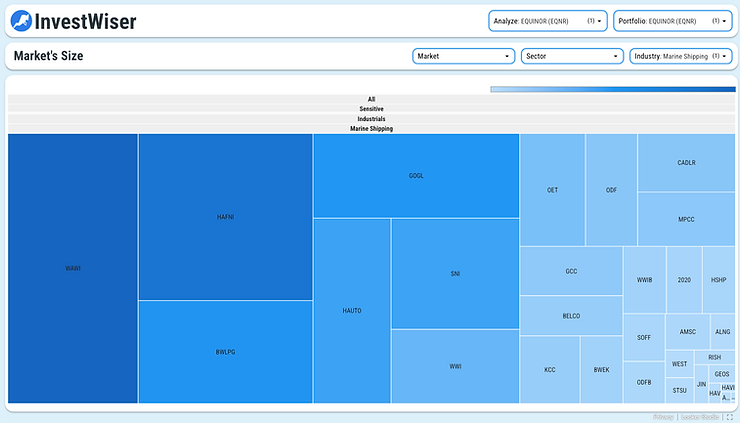
Task: Select the STSU treemap tile
Action: 680,390
